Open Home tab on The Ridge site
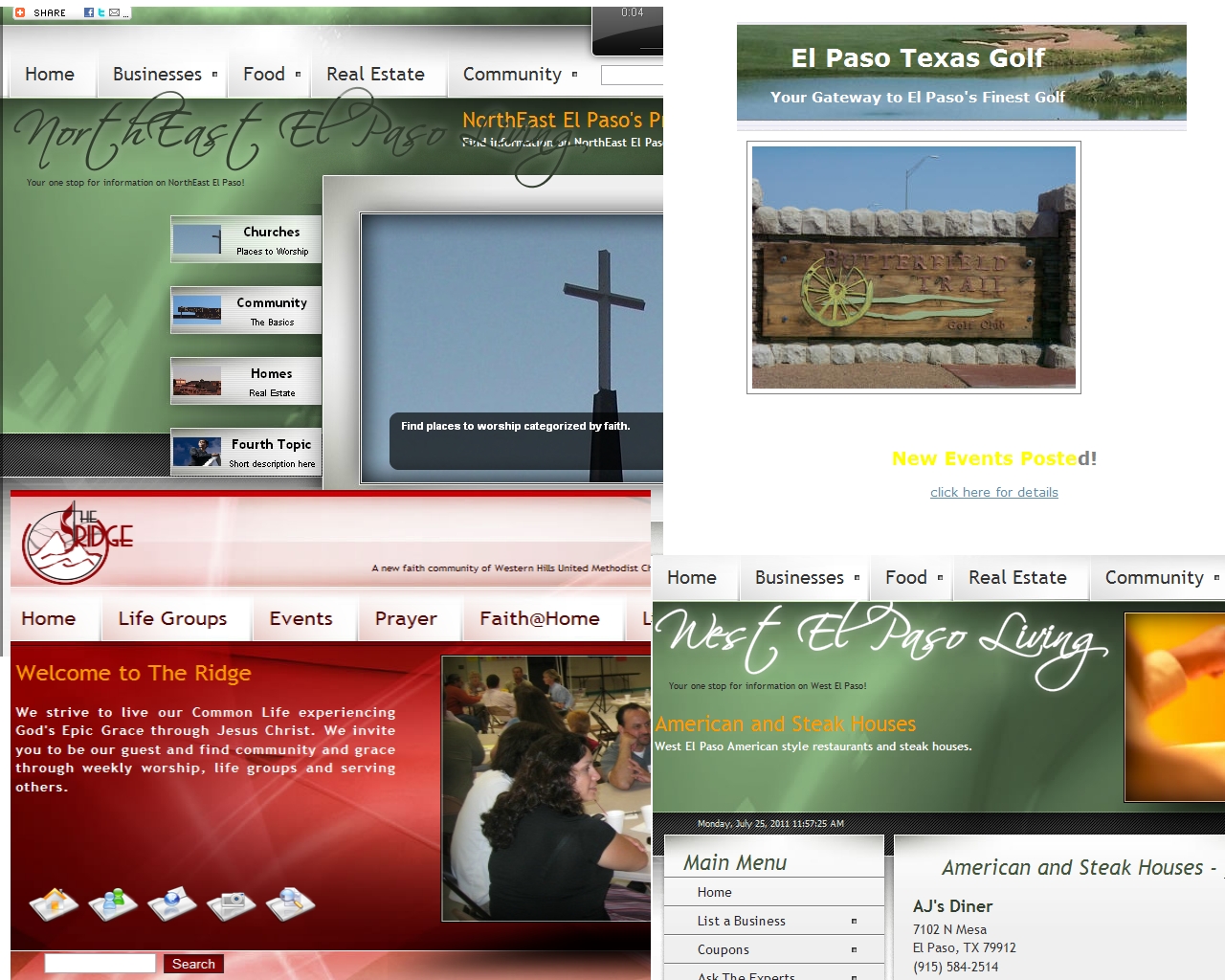 49,618
